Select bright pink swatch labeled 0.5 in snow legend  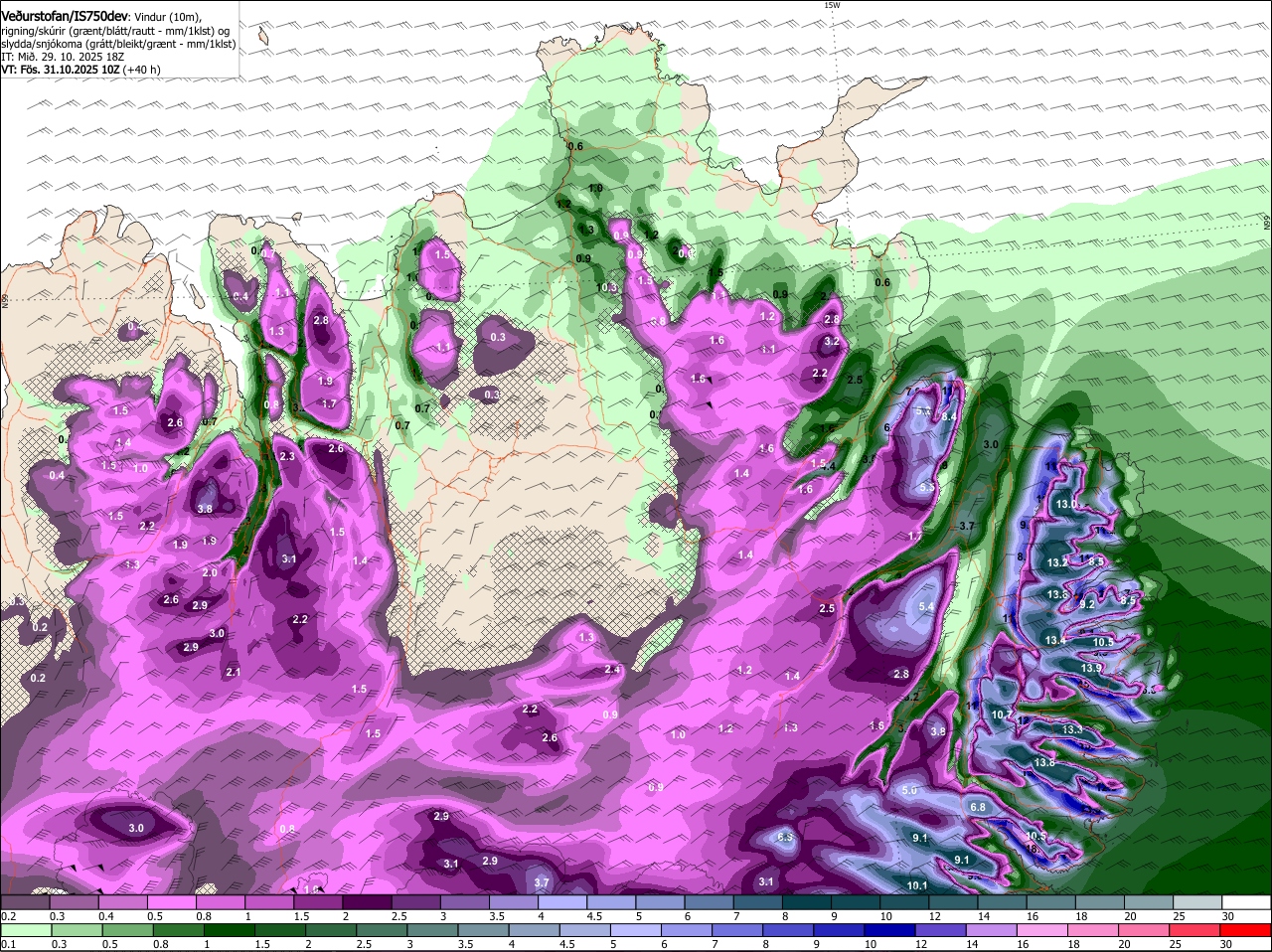(x=171, y=902)
